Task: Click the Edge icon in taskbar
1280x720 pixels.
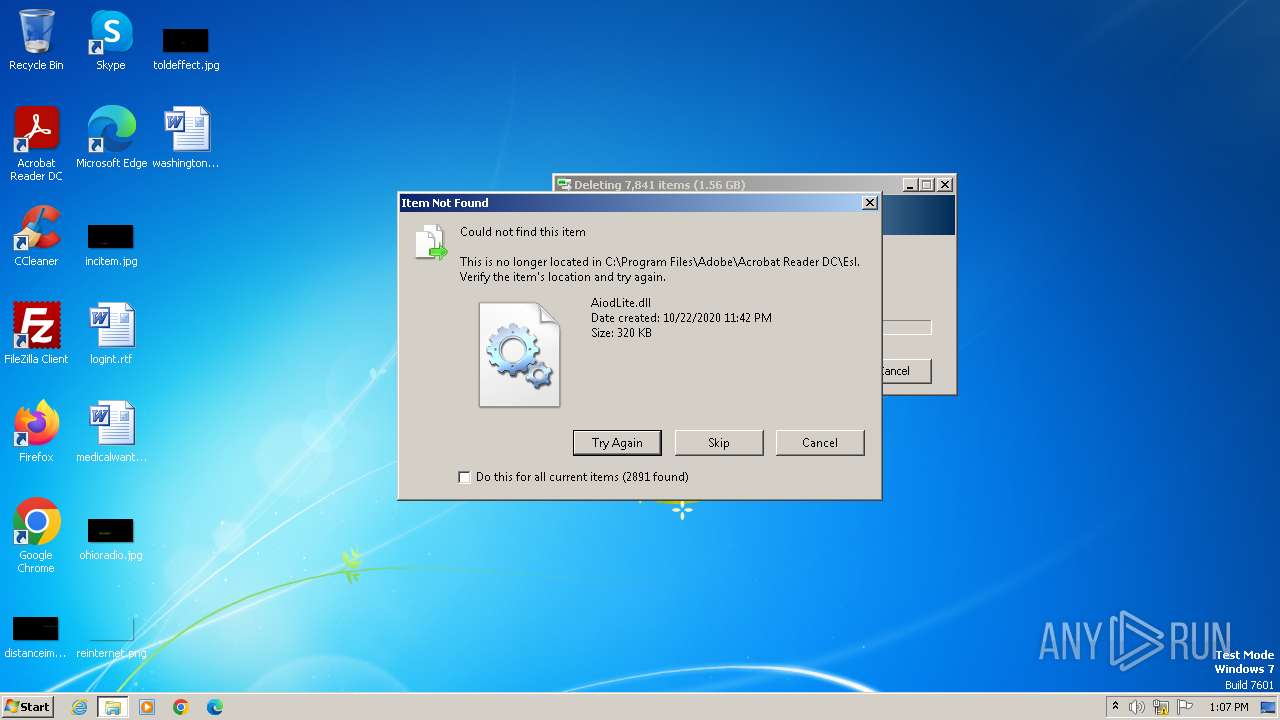Action: [215, 707]
